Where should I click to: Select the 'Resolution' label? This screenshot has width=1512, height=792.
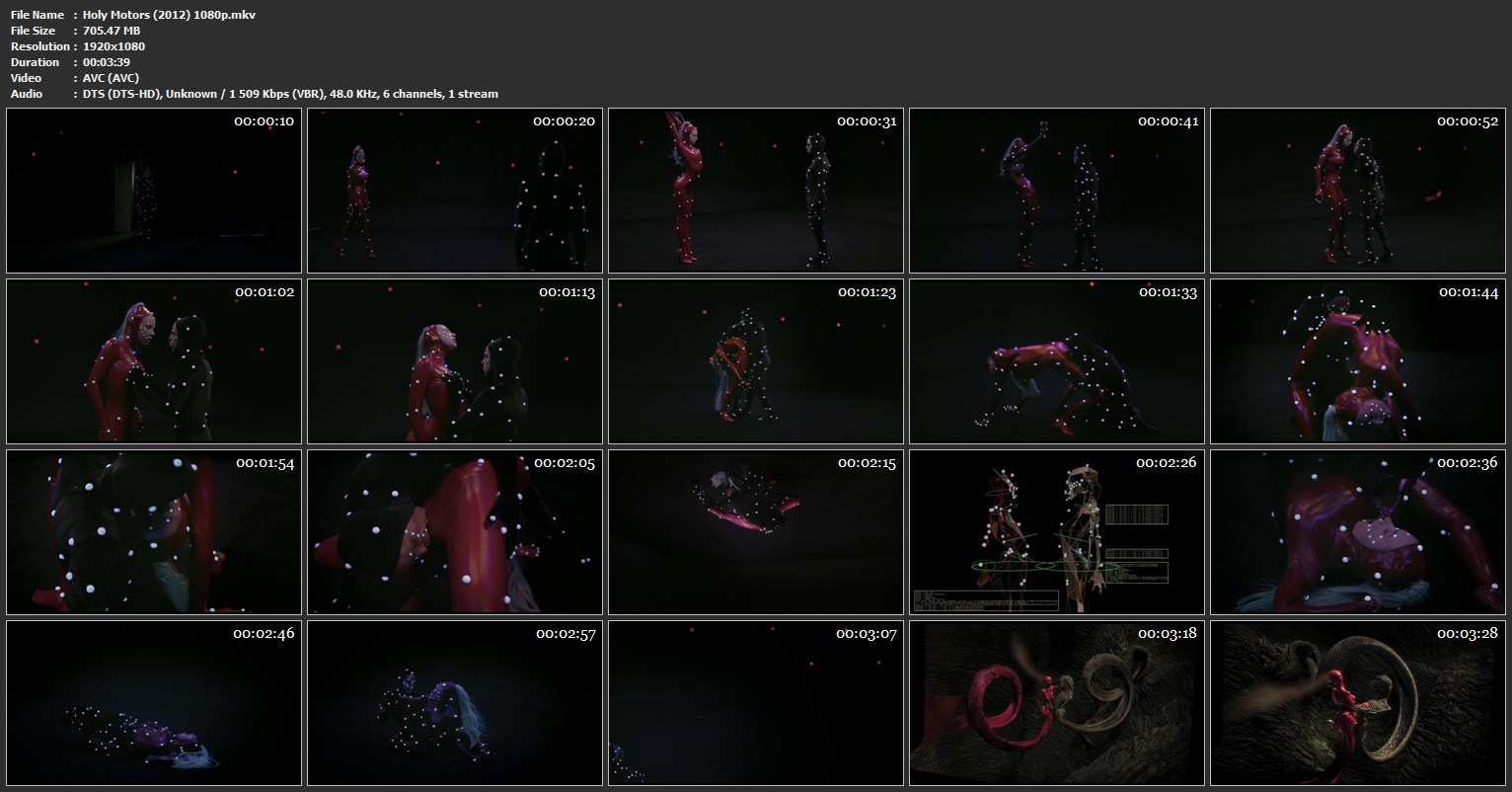click(x=40, y=46)
